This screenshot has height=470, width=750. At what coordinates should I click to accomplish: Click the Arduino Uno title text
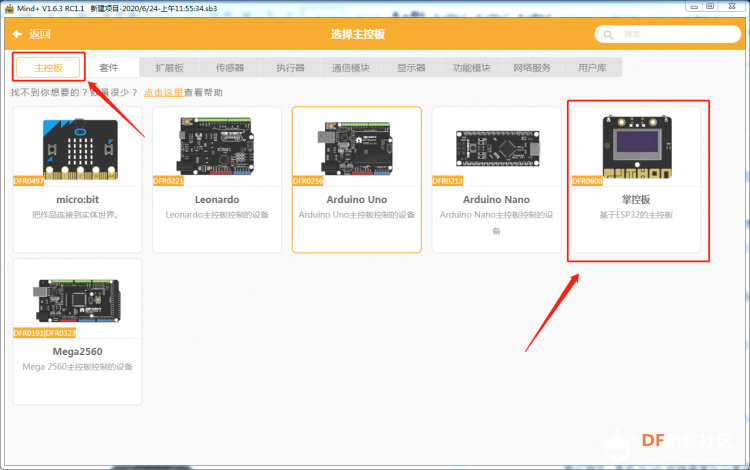tap(357, 199)
